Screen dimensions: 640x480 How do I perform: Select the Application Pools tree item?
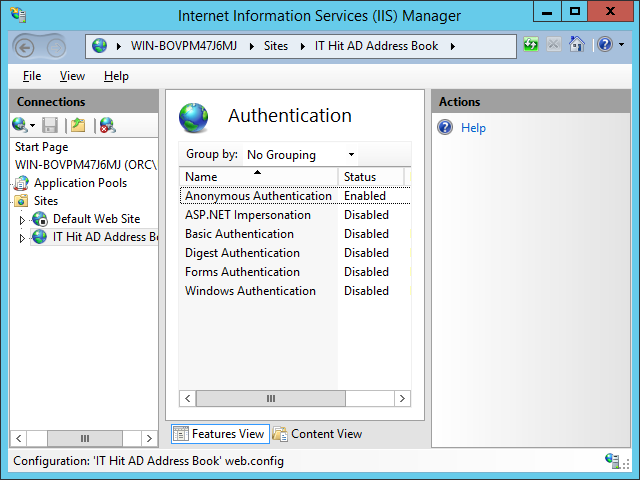[80, 183]
